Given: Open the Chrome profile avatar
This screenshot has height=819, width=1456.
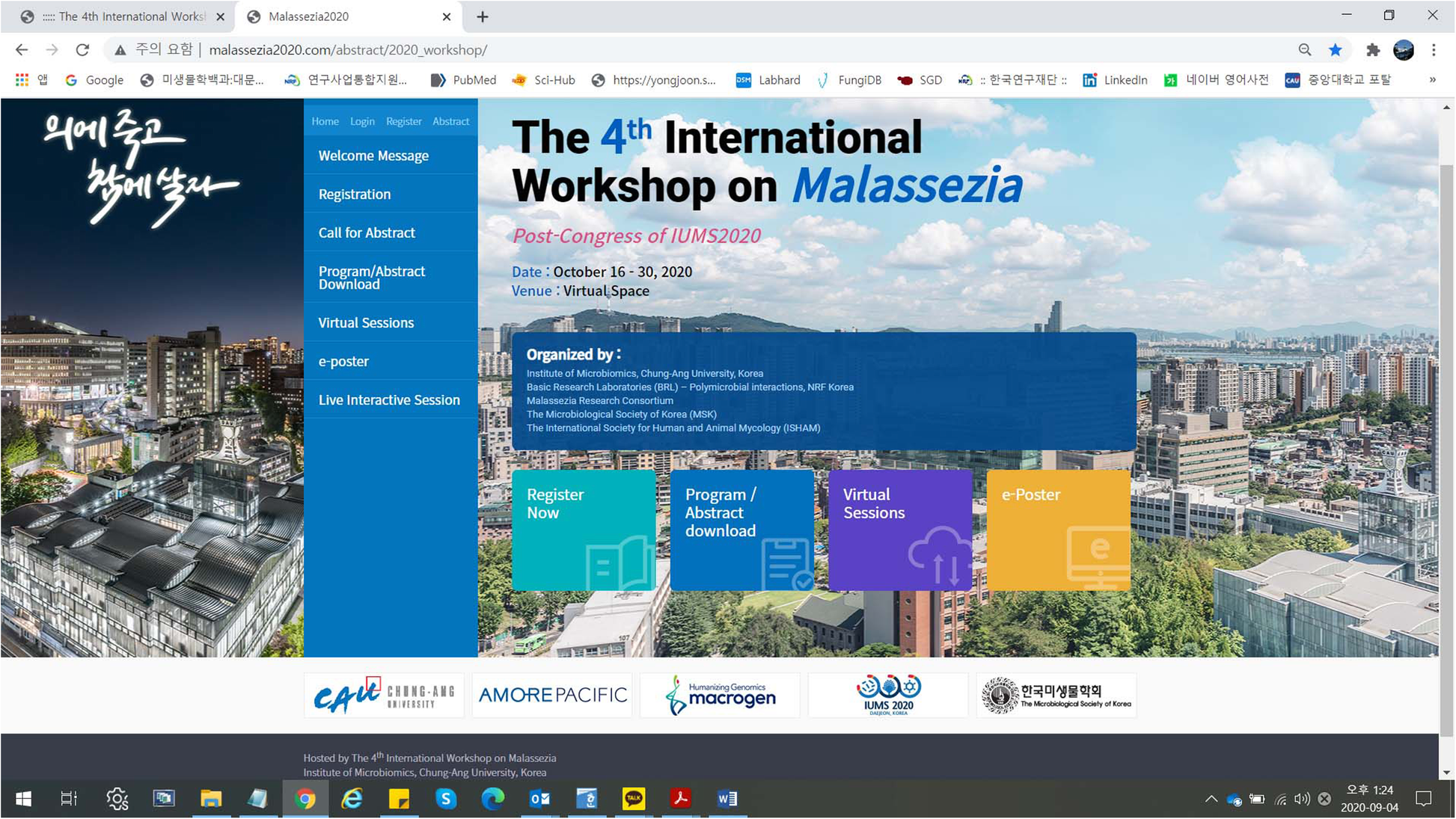Looking at the screenshot, I should [x=1404, y=49].
